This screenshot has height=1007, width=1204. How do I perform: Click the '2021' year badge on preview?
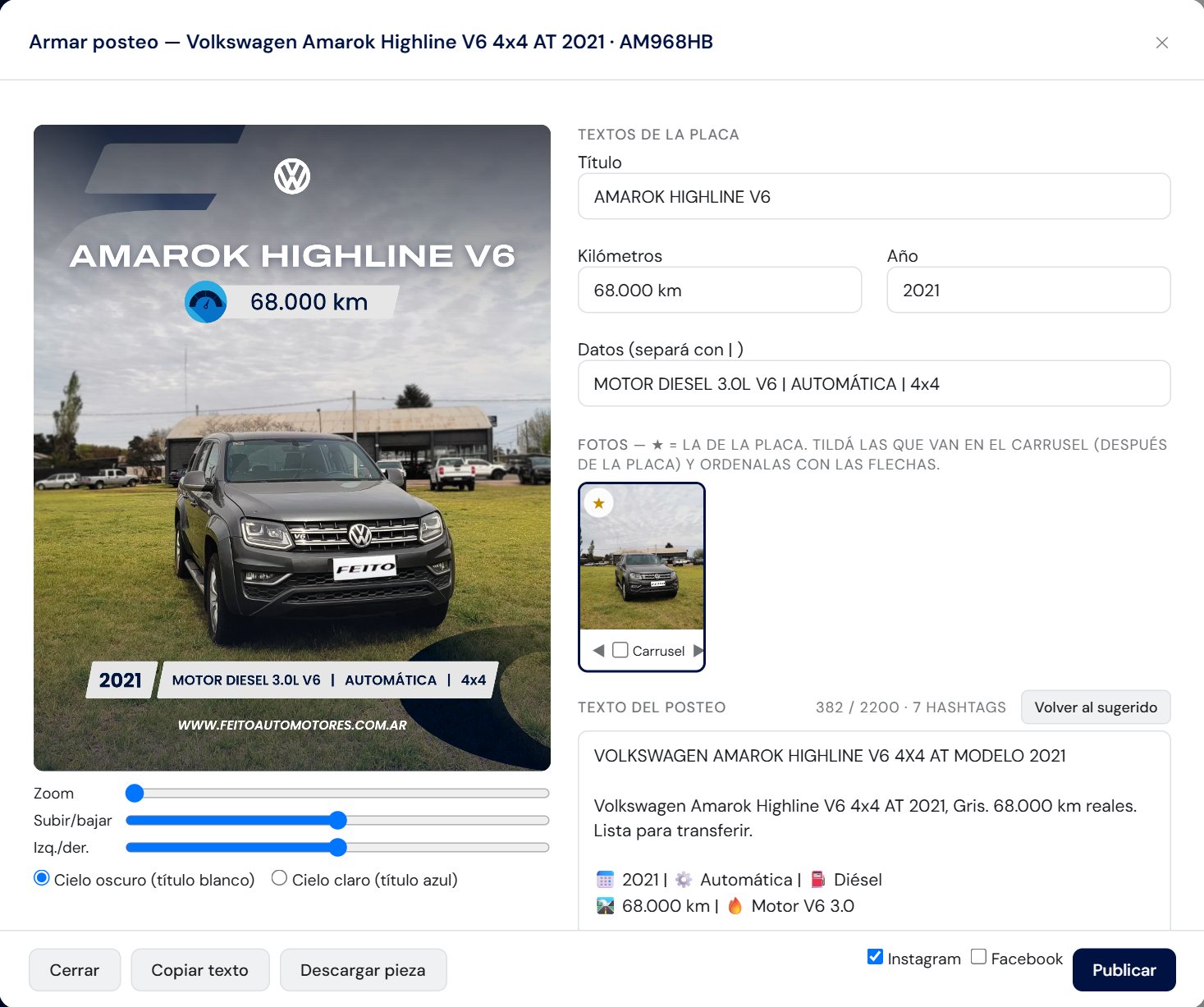tap(121, 680)
